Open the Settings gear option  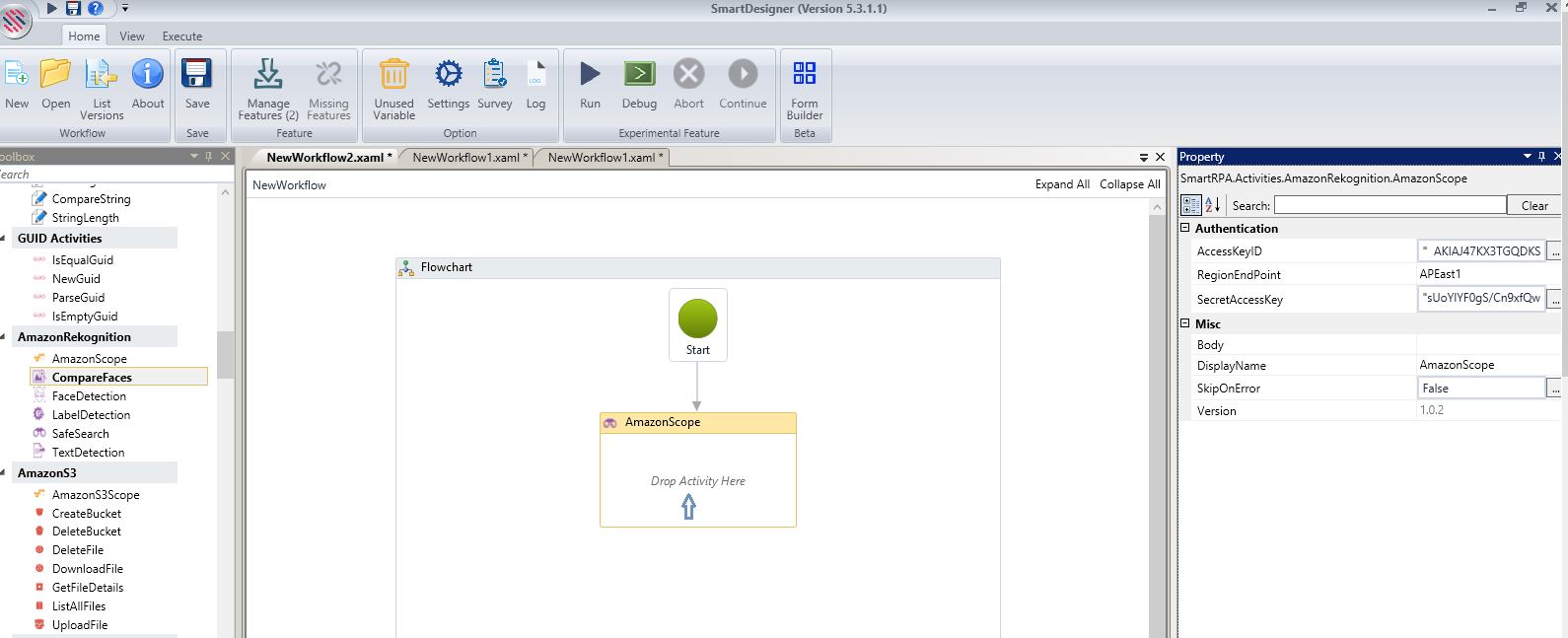pyautogui.click(x=448, y=75)
